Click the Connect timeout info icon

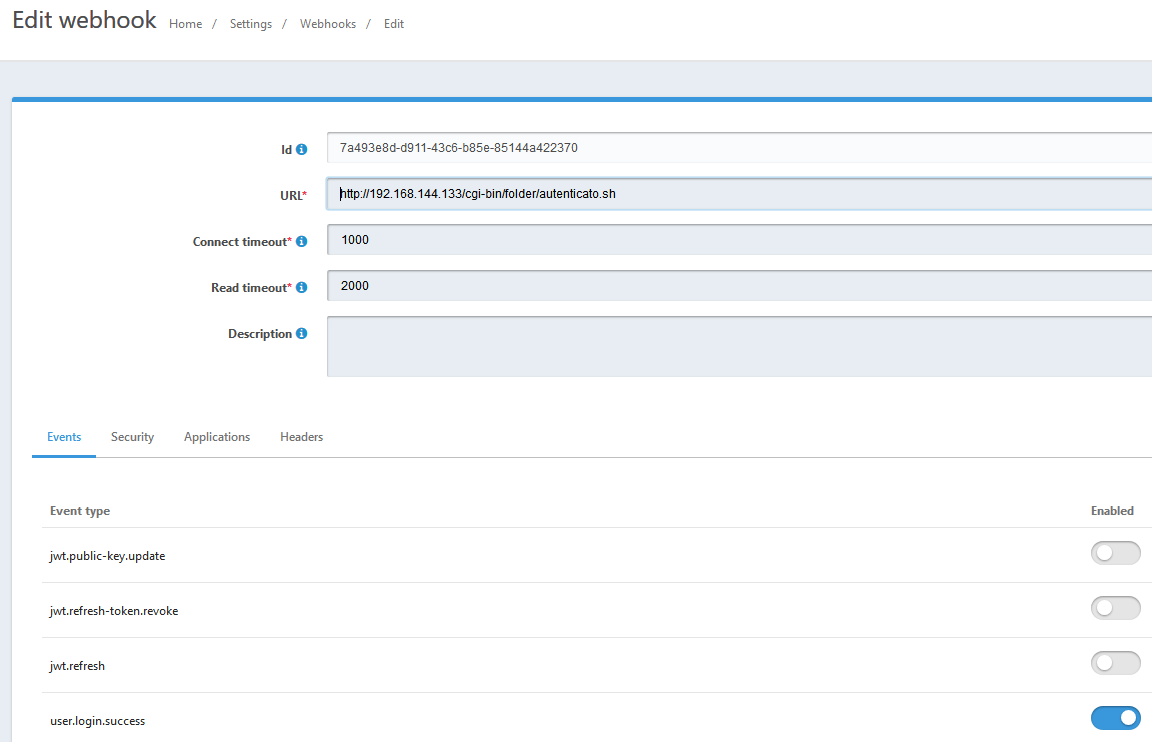pos(301,242)
